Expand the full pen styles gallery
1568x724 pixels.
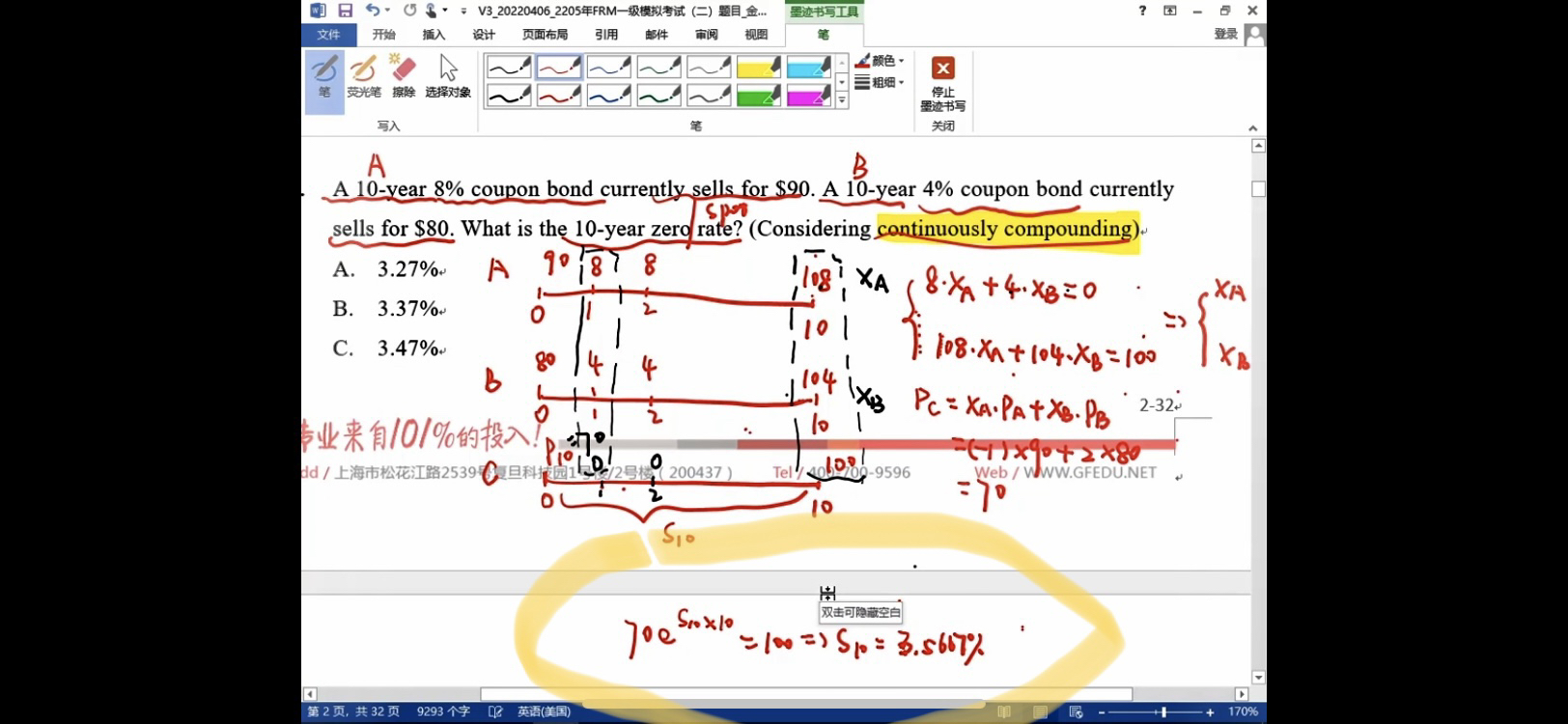tap(842, 99)
